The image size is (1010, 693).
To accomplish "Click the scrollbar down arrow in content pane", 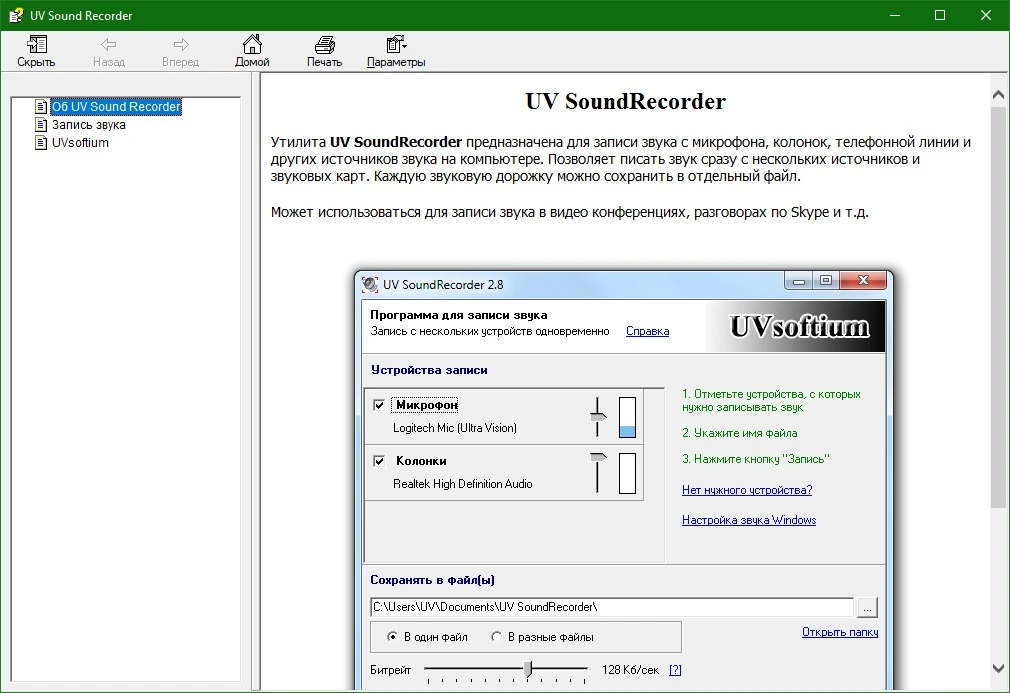I will click(x=998, y=669).
